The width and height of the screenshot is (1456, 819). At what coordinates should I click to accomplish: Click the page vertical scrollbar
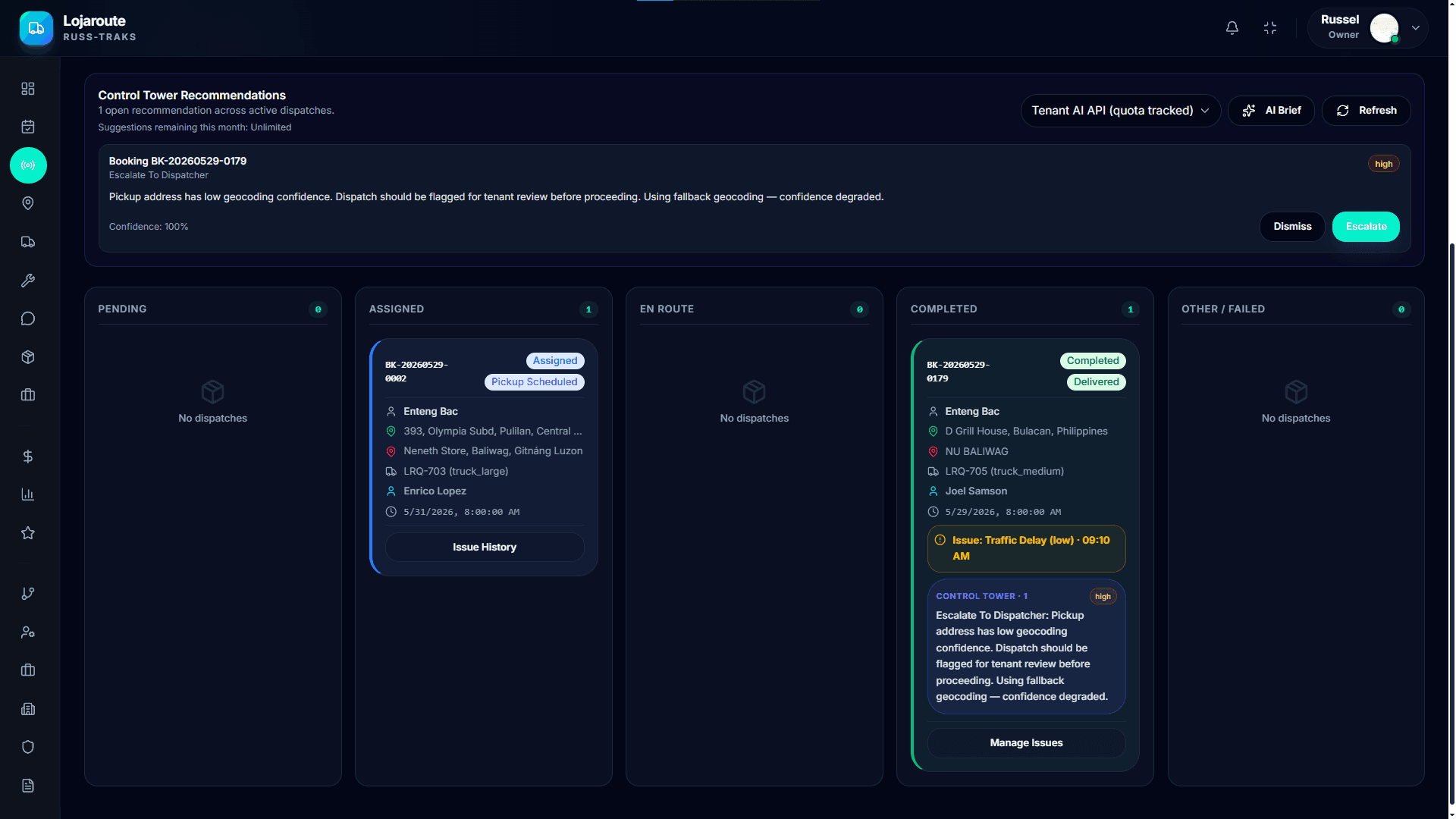[1451, 523]
